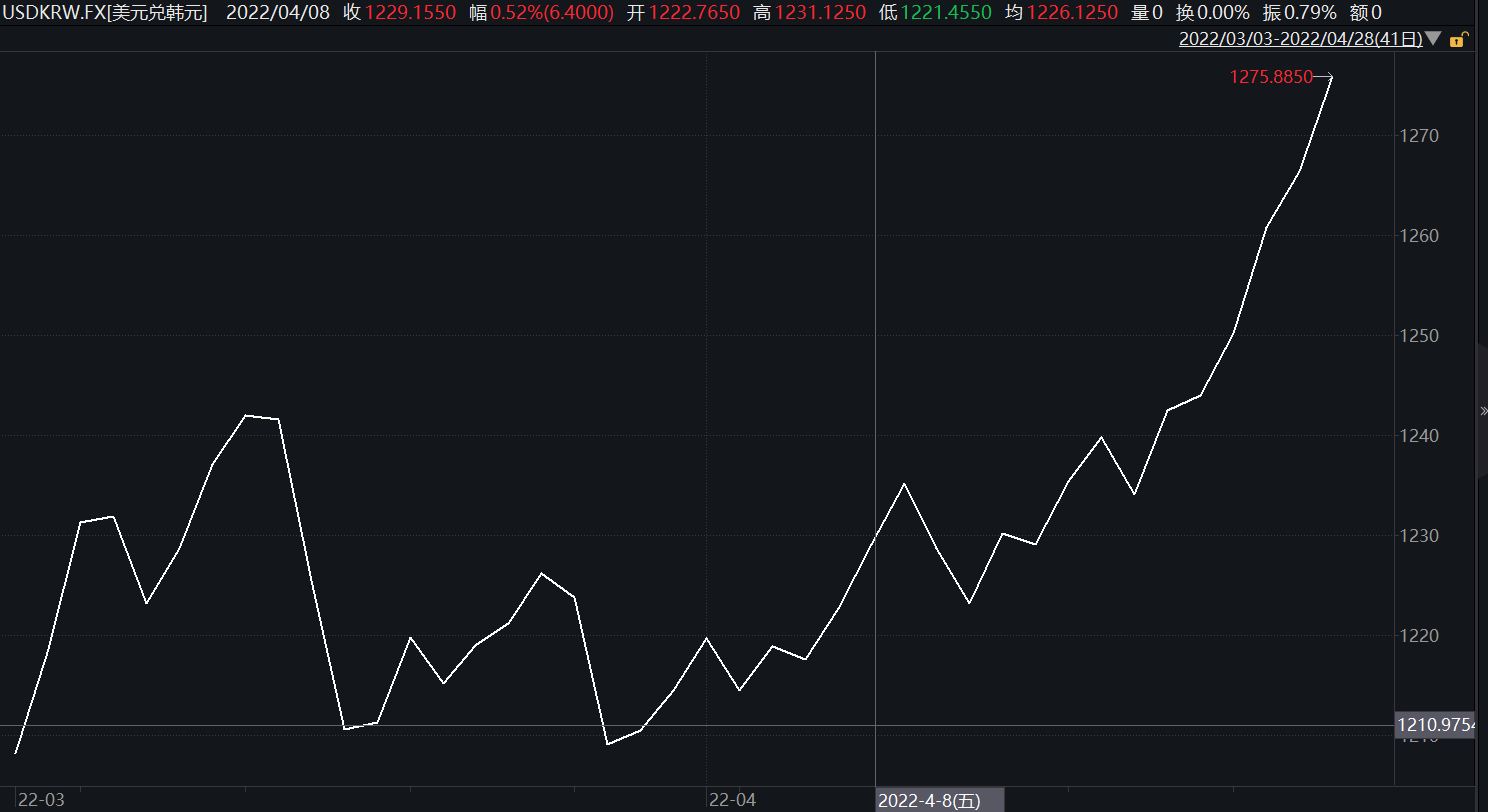
Task: Click the closing price 1229.1550 value
Action: pos(410,13)
